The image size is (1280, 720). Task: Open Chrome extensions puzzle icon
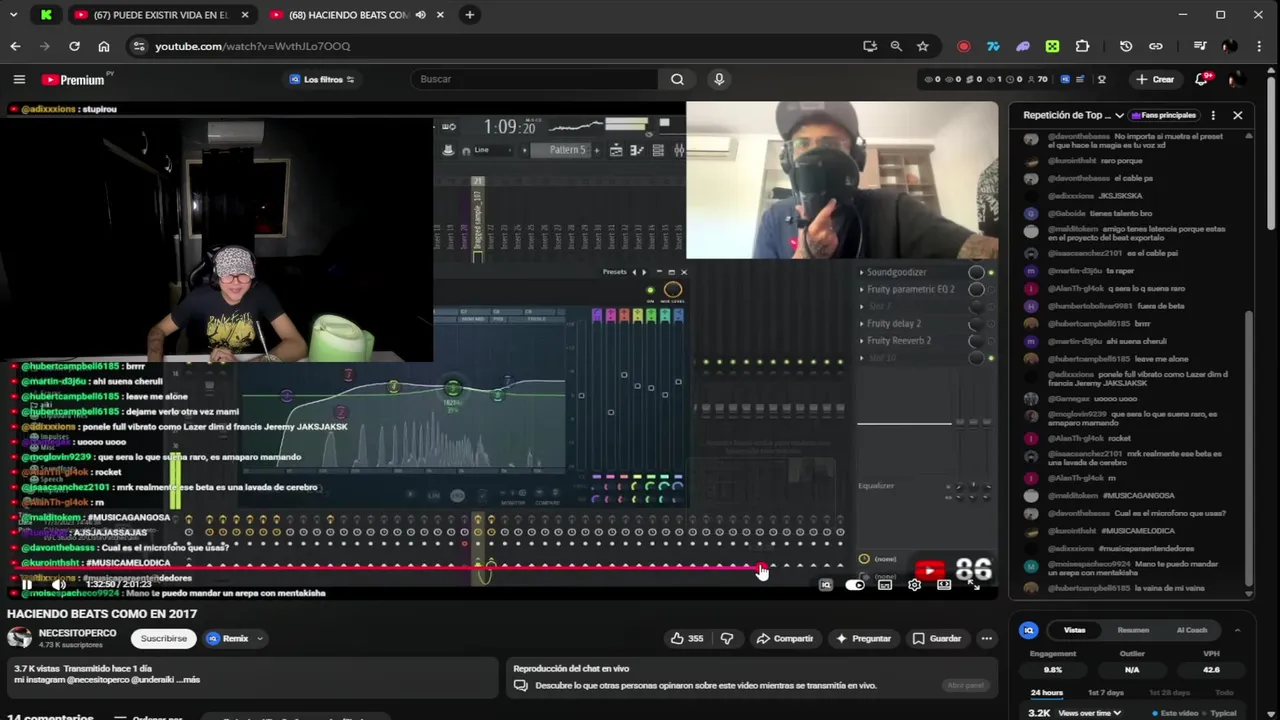1082,46
